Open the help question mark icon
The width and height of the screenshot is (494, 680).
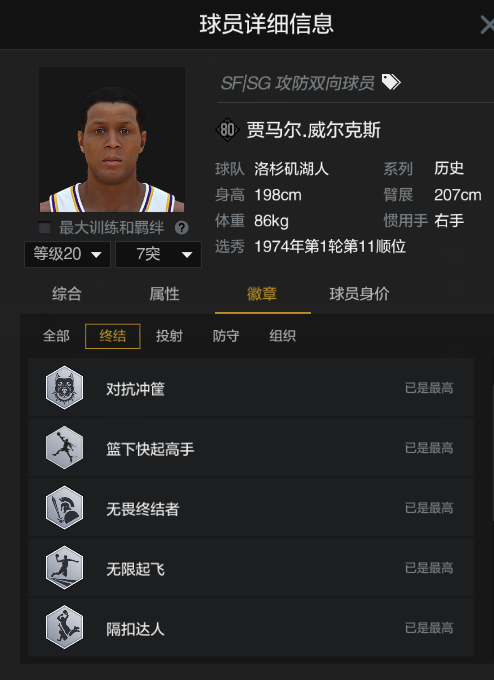181,228
